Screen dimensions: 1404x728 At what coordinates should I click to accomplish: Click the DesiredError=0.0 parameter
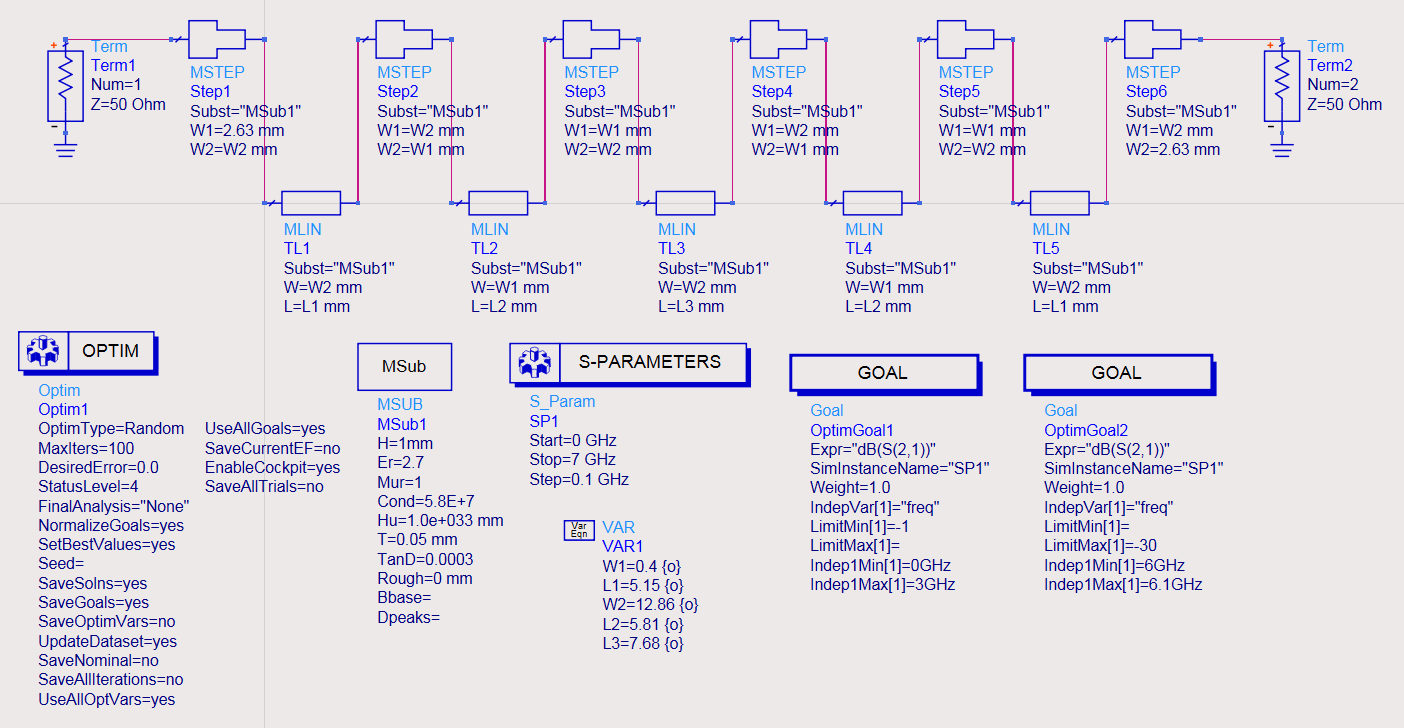(x=98, y=468)
